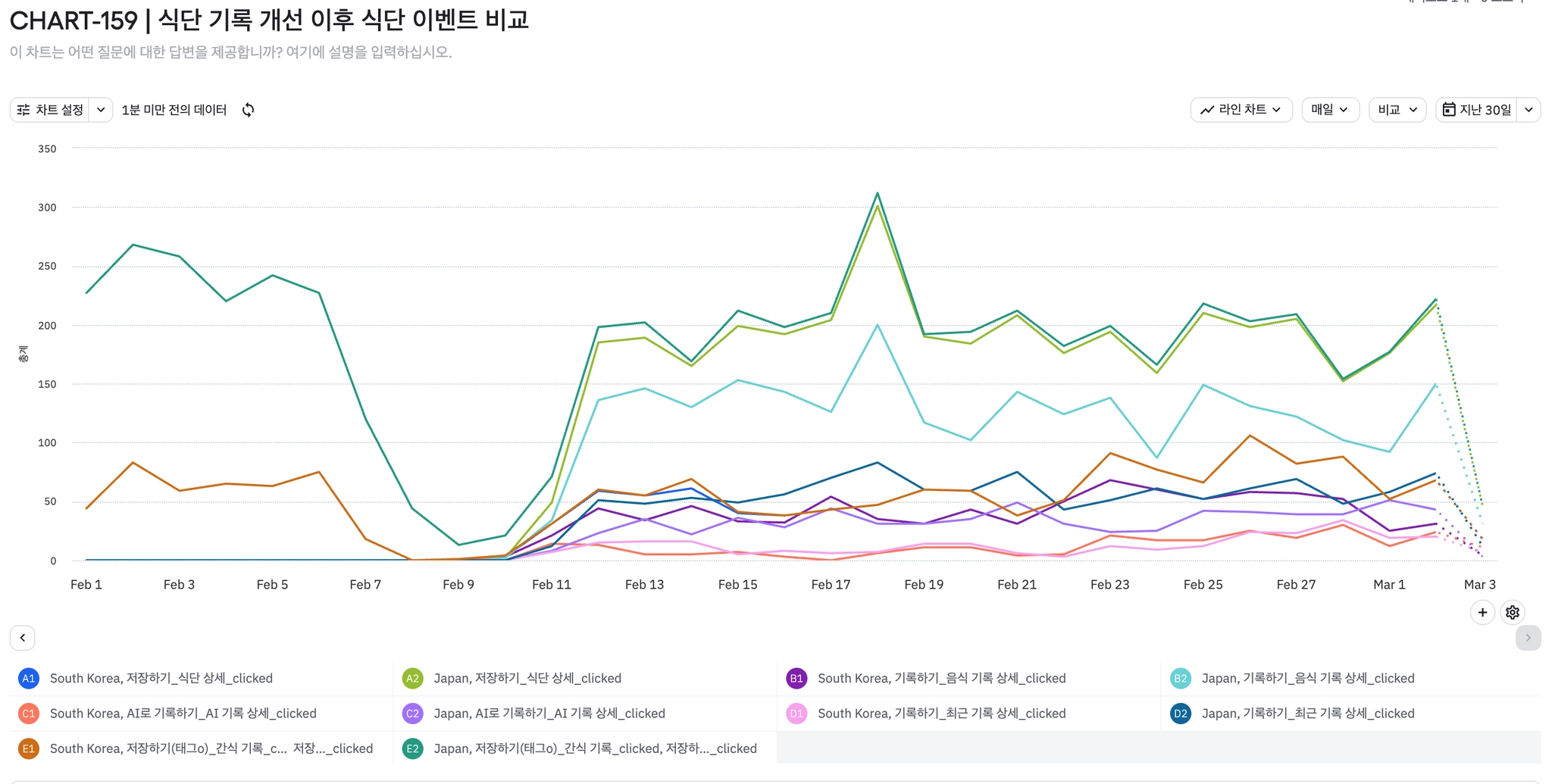Open the 지난 30일 date range picker
This screenshot has height=784, width=1552.
point(1476,110)
